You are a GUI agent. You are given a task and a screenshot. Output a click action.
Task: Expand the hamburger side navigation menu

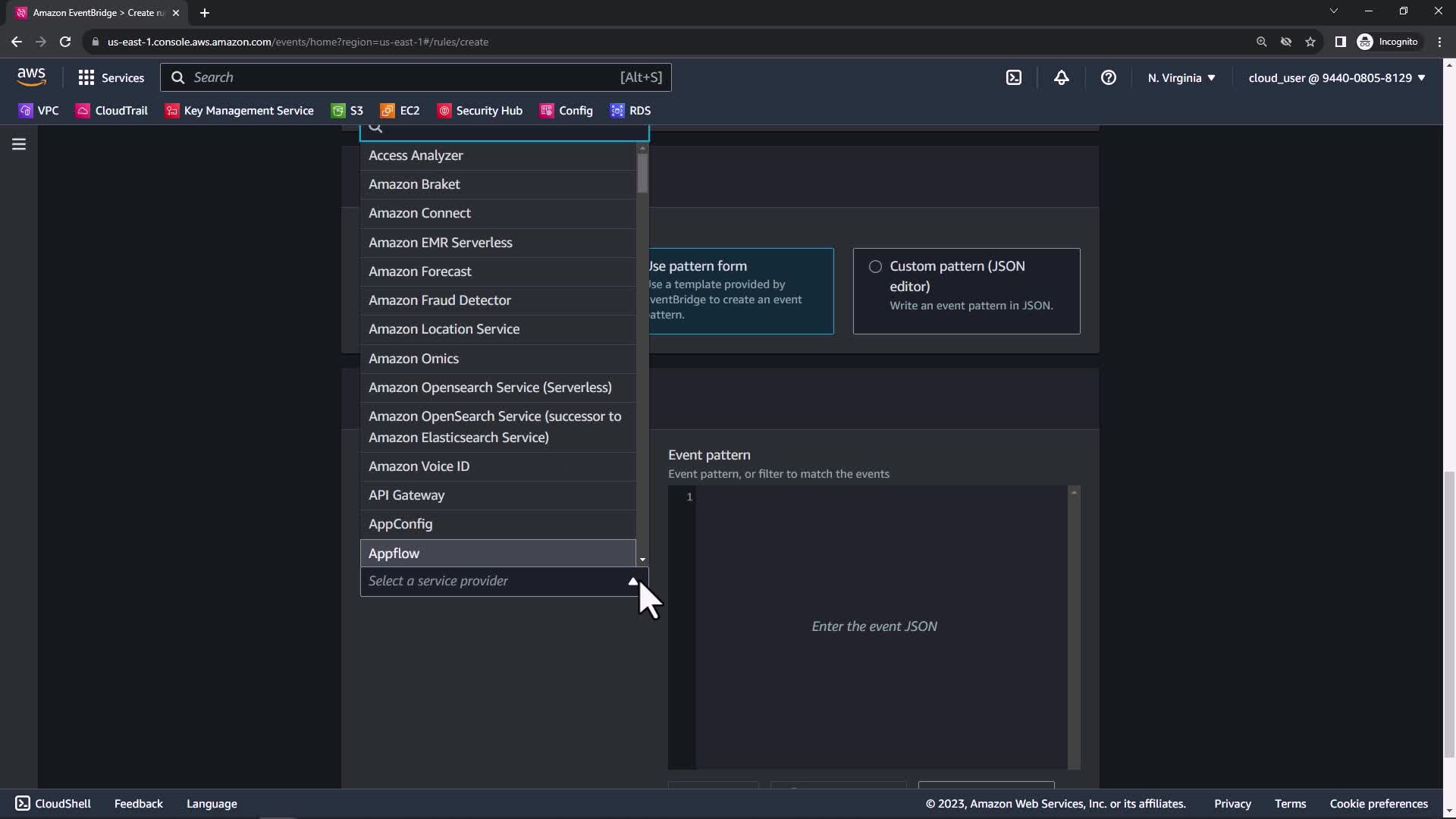point(19,144)
